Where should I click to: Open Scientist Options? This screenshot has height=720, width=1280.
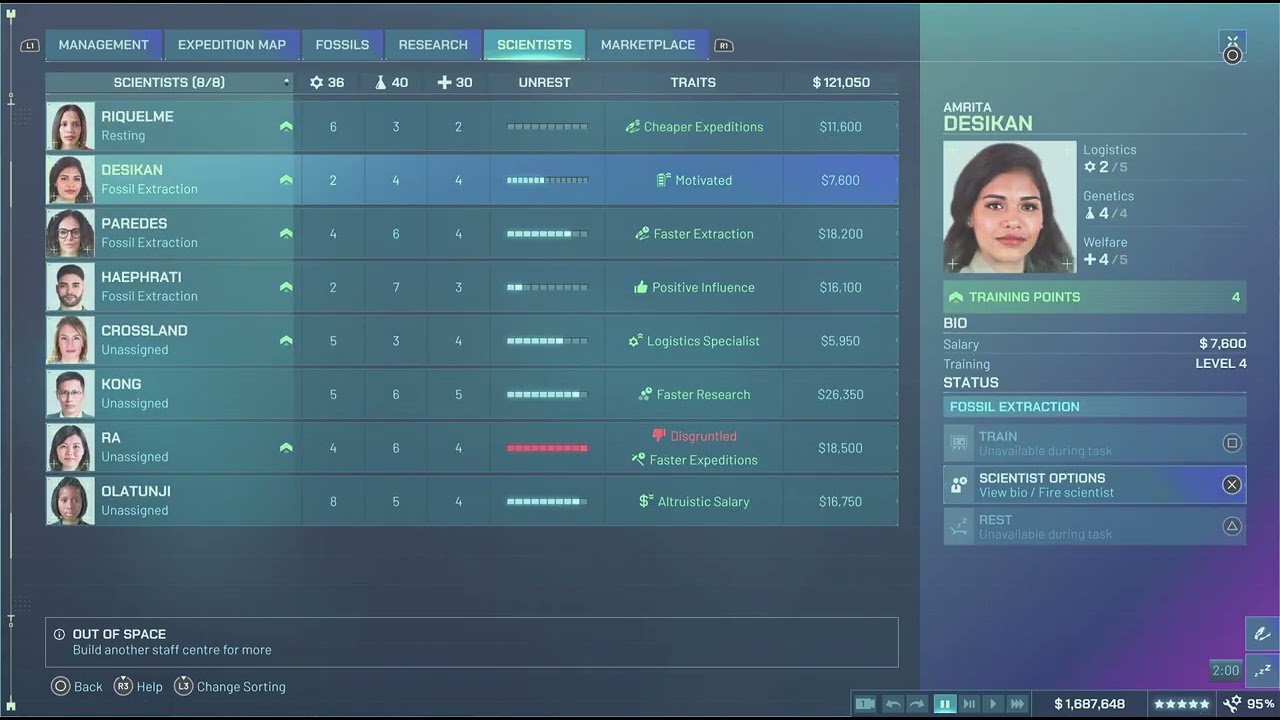click(x=1095, y=485)
